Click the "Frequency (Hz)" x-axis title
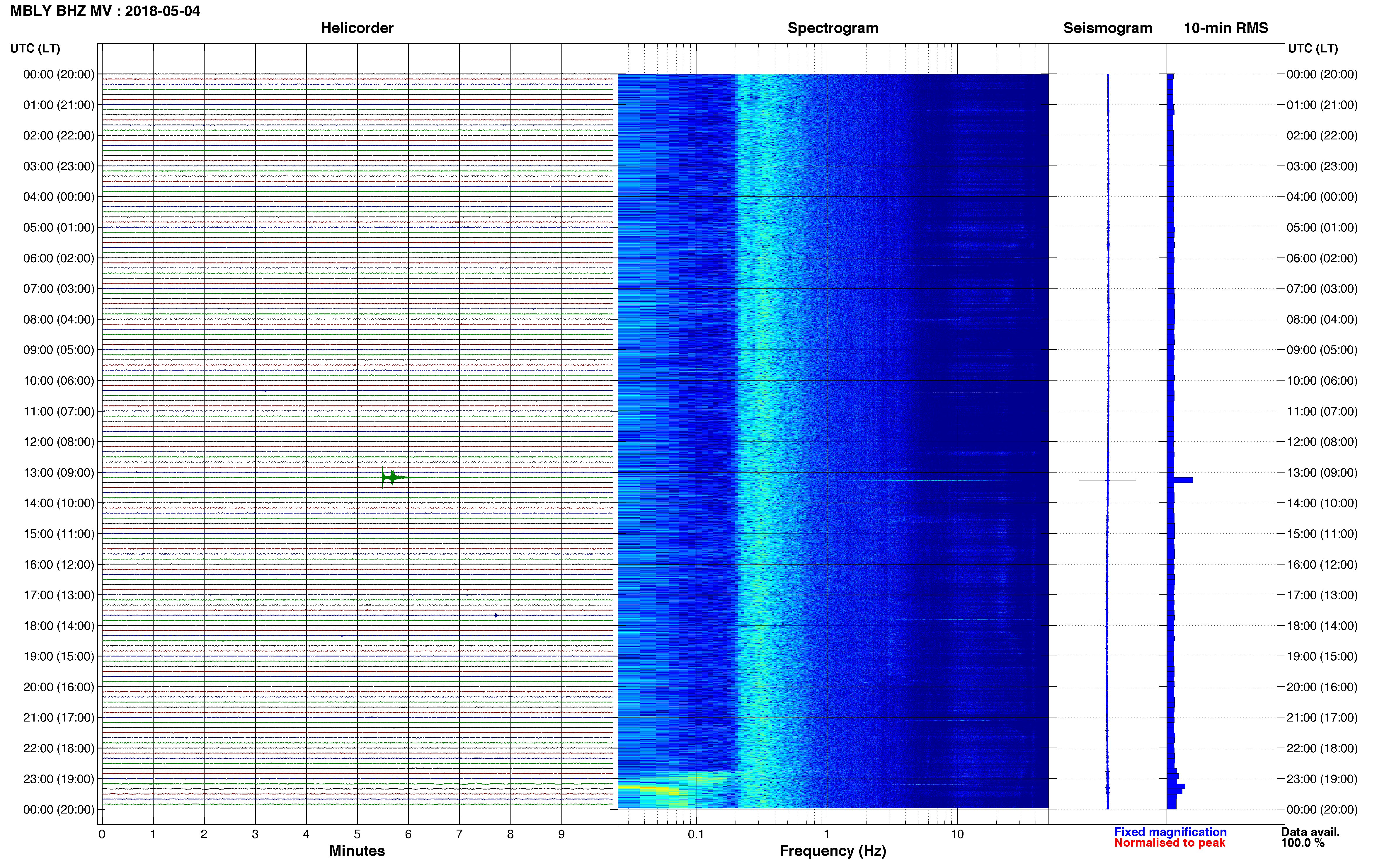Image resolution: width=1389 pixels, height=868 pixels. point(833,851)
